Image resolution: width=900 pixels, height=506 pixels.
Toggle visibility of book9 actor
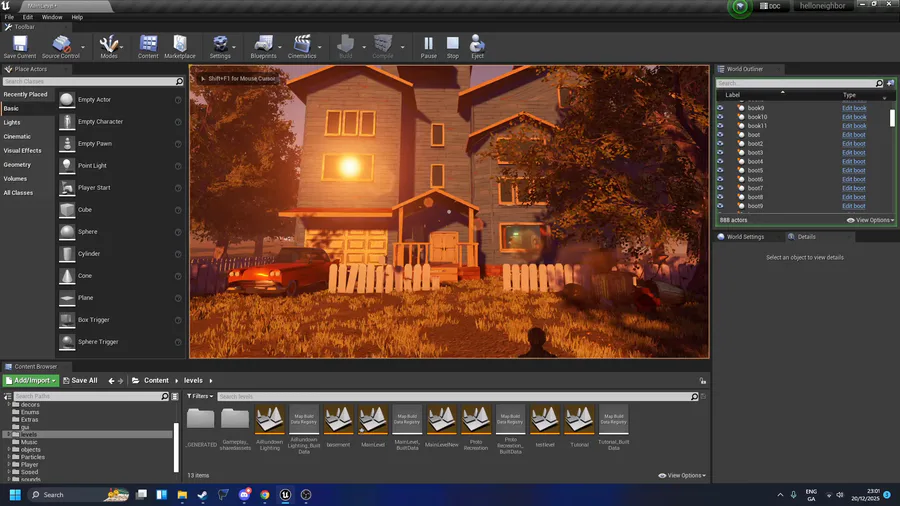click(x=720, y=108)
